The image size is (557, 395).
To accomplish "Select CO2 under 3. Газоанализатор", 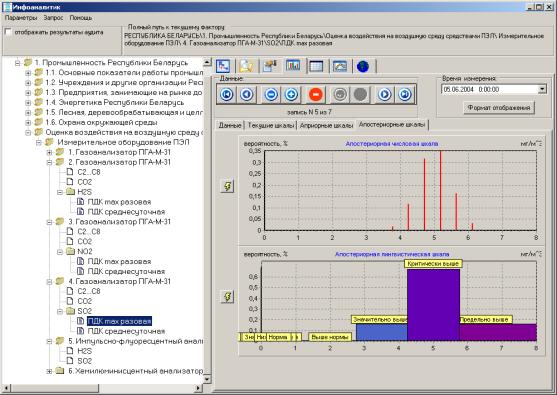I will coord(85,242).
